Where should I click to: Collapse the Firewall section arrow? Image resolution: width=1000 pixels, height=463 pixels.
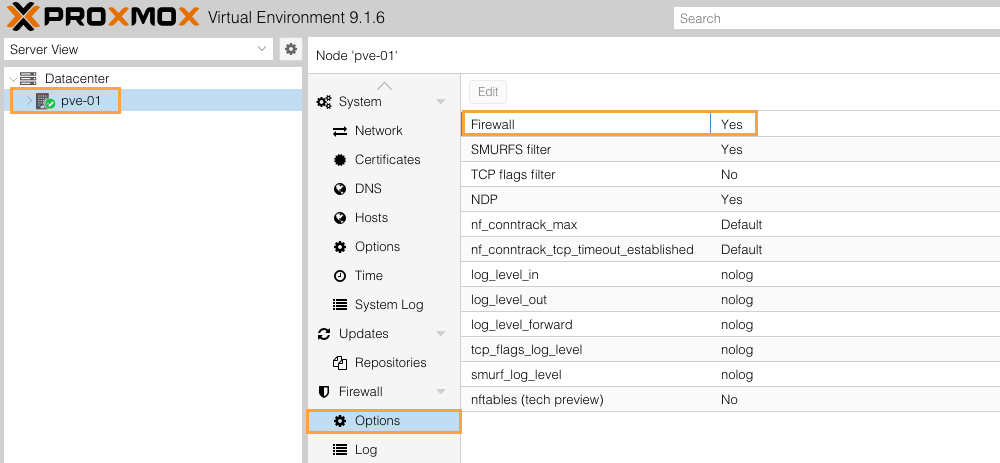tap(441, 392)
